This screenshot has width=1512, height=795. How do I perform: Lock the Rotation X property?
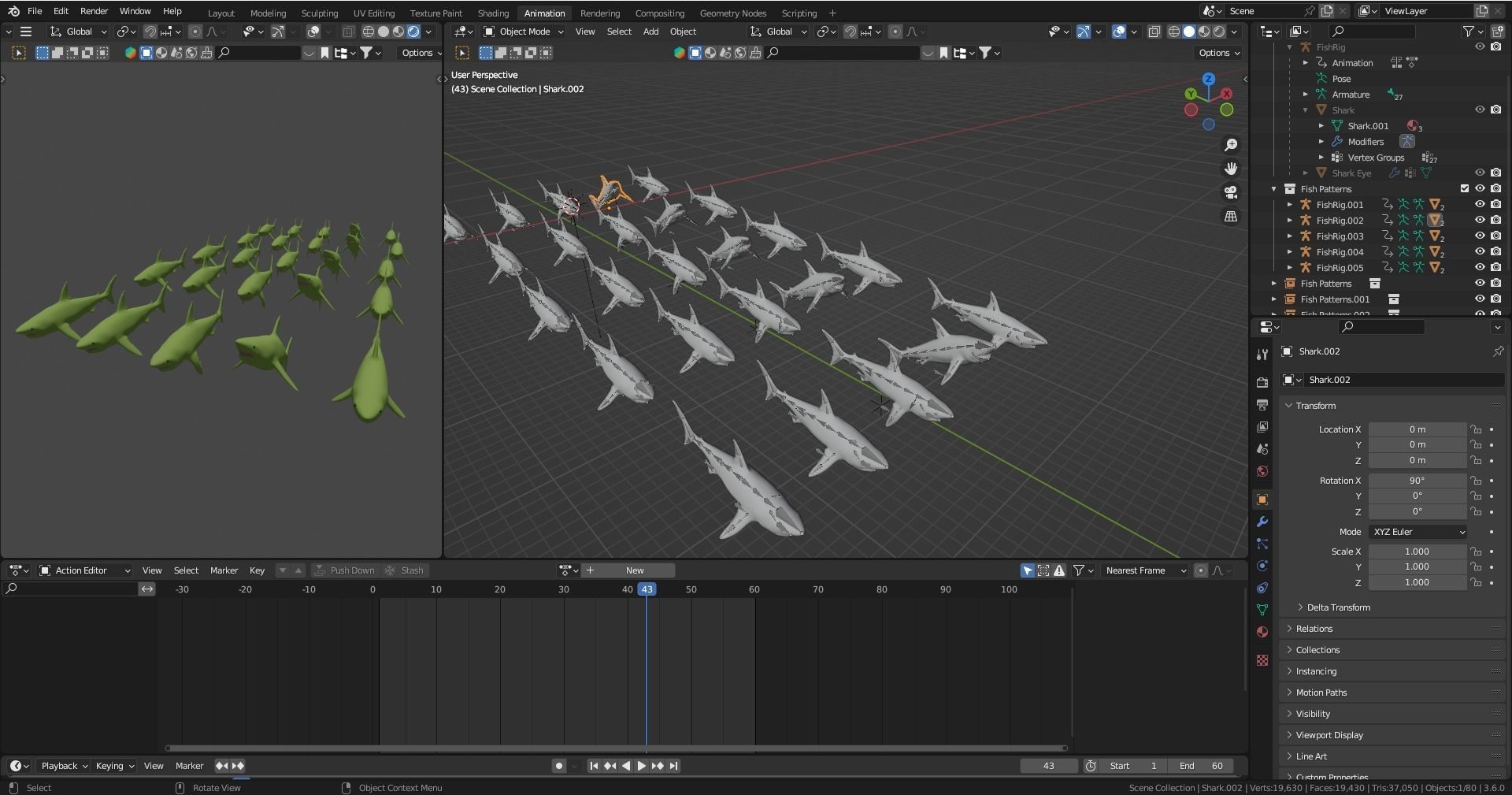[x=1476, y=481]
